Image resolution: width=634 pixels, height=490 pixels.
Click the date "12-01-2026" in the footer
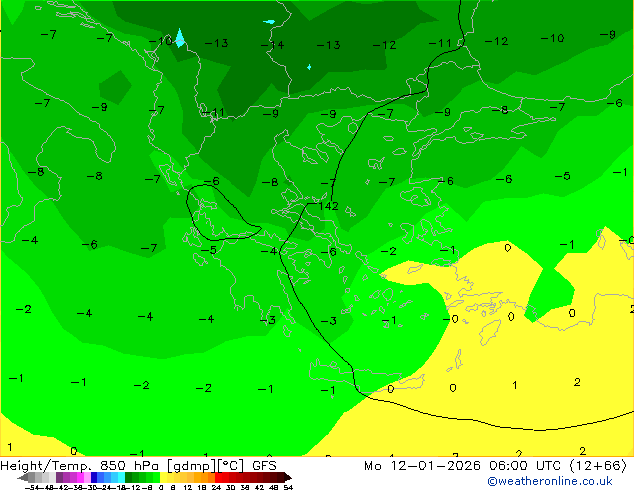436,466
